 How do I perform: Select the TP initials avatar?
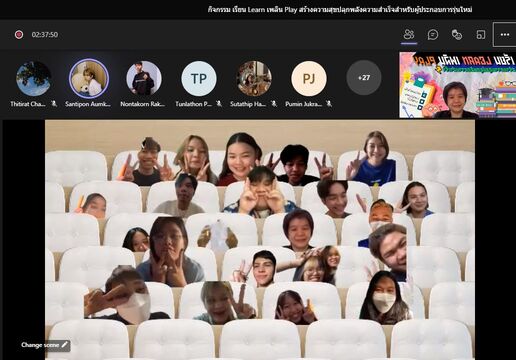[x=199, y=78]
